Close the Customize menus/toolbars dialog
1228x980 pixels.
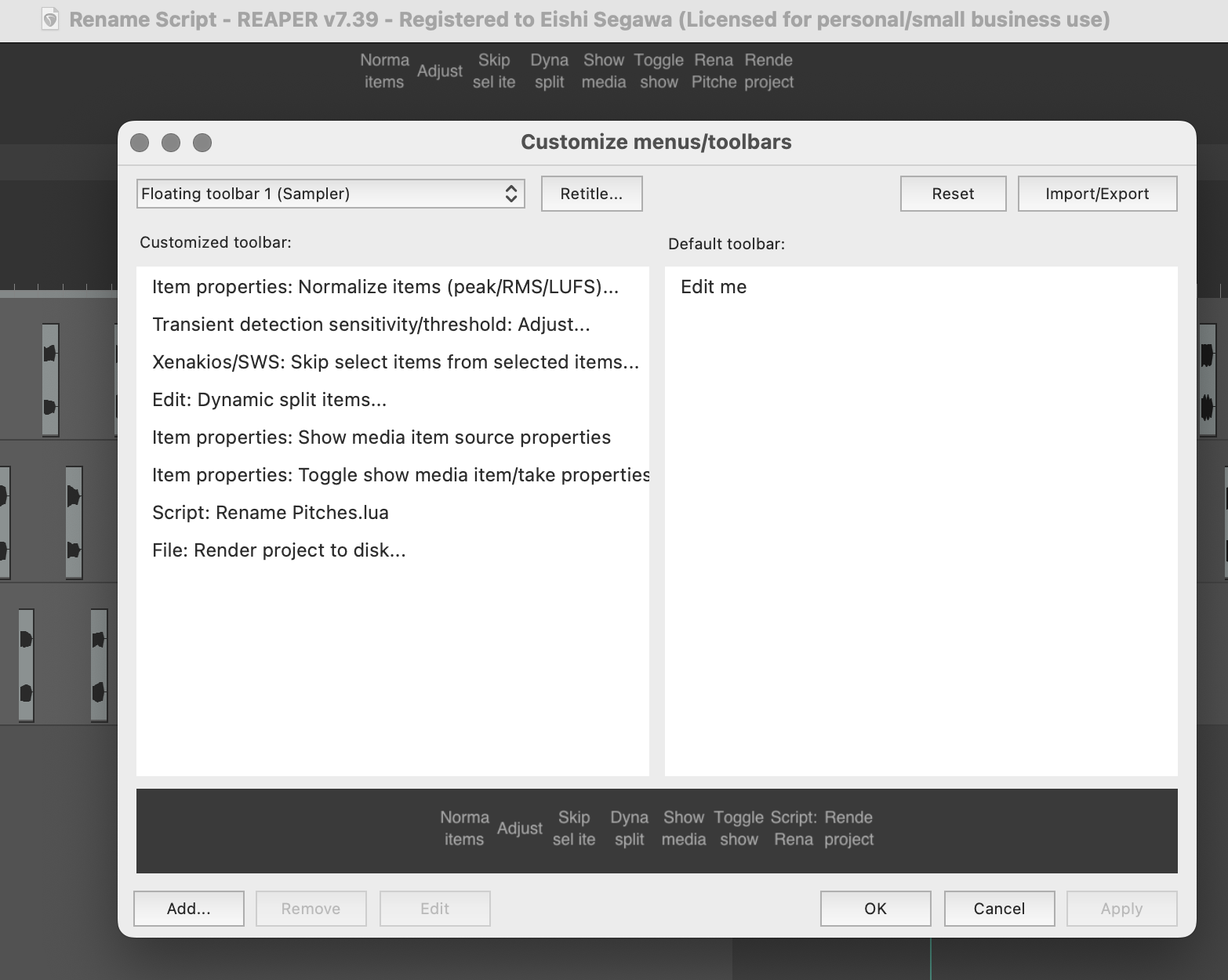tap(140, 142)
